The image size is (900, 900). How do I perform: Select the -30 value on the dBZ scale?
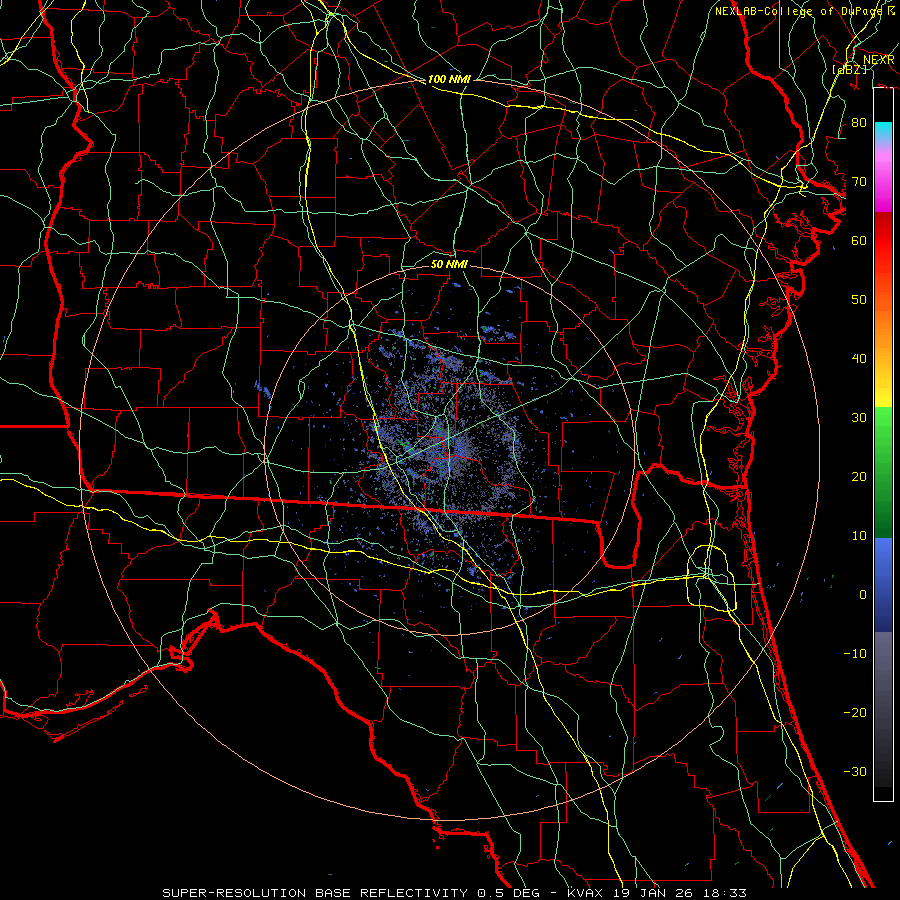click(855, 772)
